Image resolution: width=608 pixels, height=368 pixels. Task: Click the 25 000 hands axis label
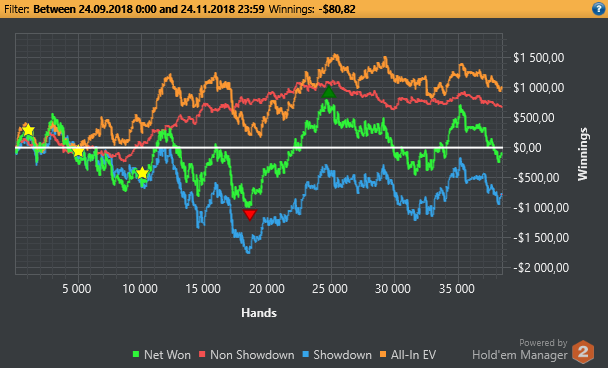[330, 289]
